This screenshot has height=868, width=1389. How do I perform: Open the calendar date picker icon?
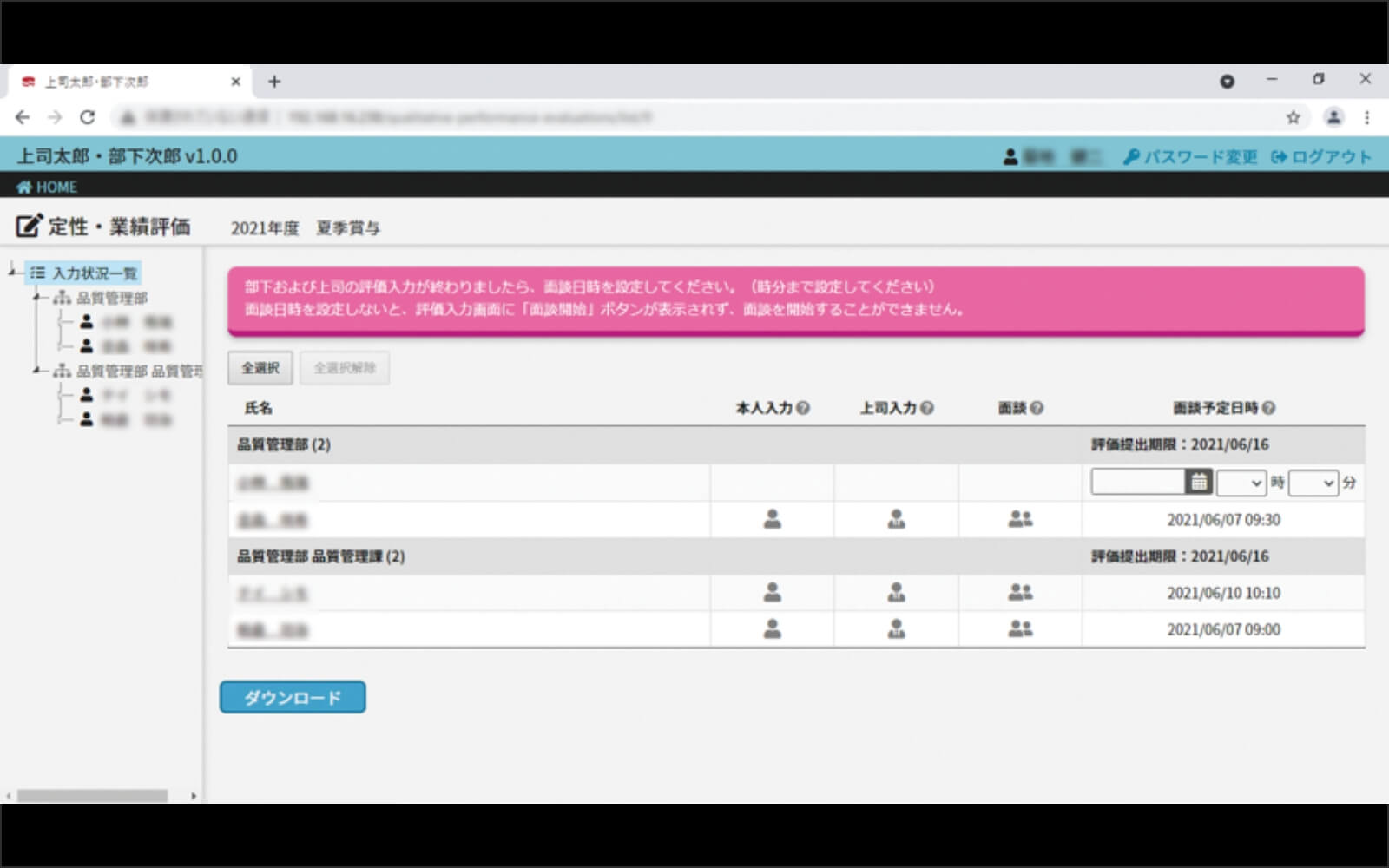click(1199, 482)
